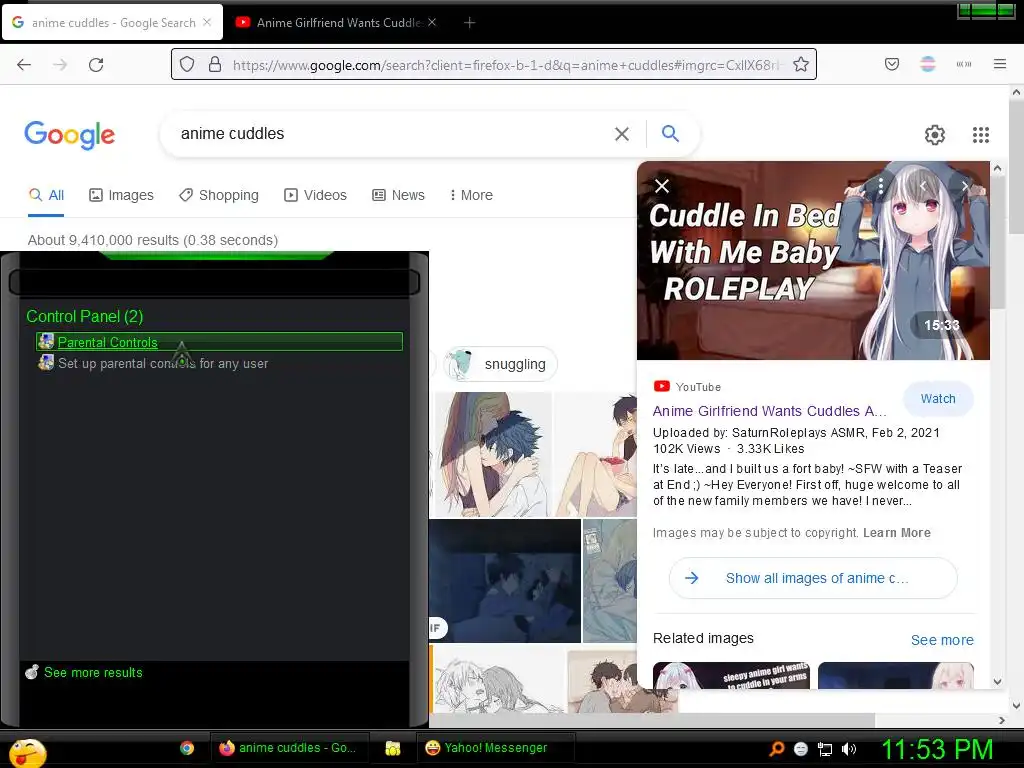Close the image preview panel with X
Viewport: 1024px width, 768px height.
pyautogui.click(x=662, y=186)
